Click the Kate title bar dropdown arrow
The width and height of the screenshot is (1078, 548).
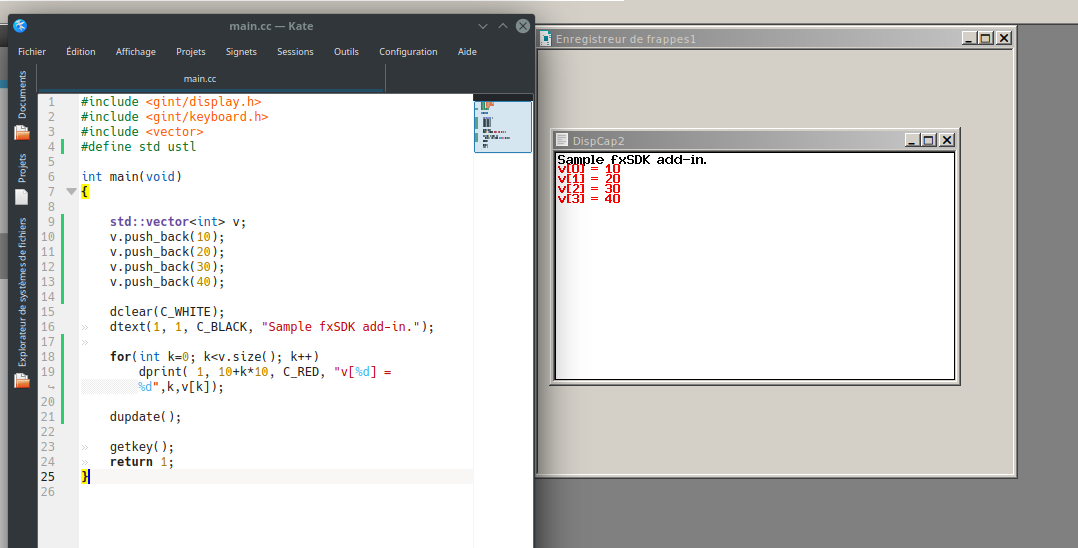[483, 26]
